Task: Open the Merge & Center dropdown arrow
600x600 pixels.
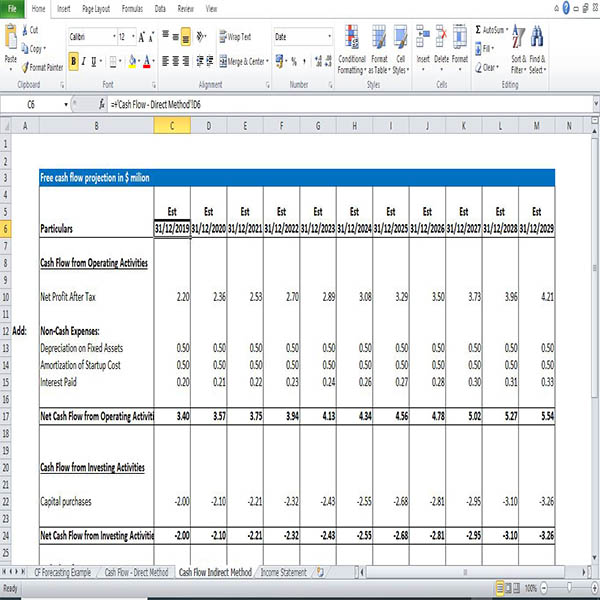Action: click(267, 61)
